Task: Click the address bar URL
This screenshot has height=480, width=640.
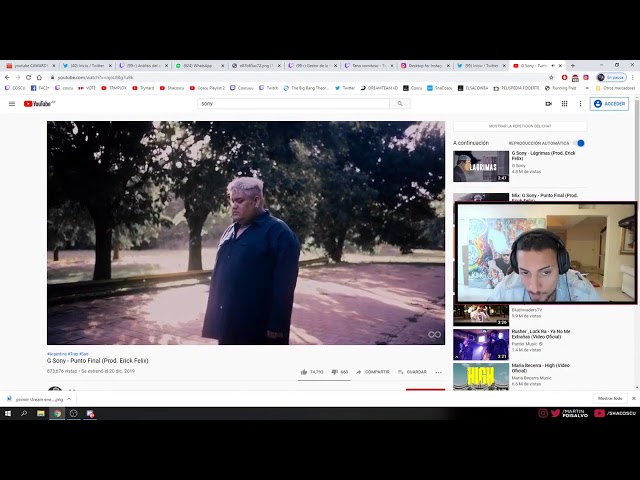Action: click(x=96, y=77)
